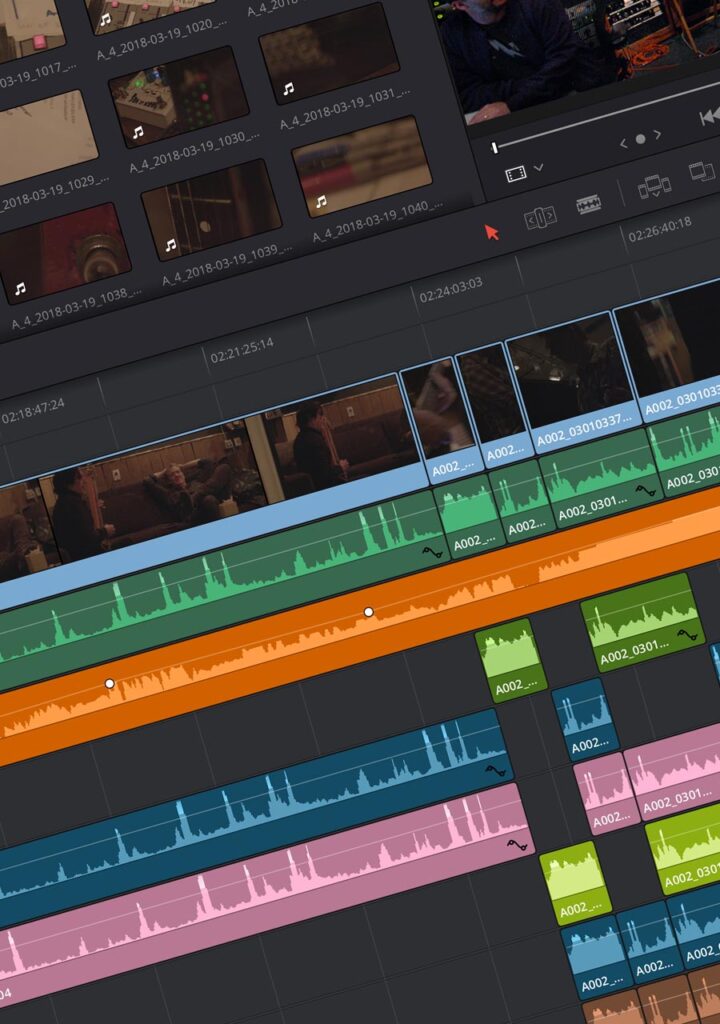The image size is (720, 1024).
Task: Select the A_4_2018-03-19_1030_ media thumbnail
Action: pos(176,95)
